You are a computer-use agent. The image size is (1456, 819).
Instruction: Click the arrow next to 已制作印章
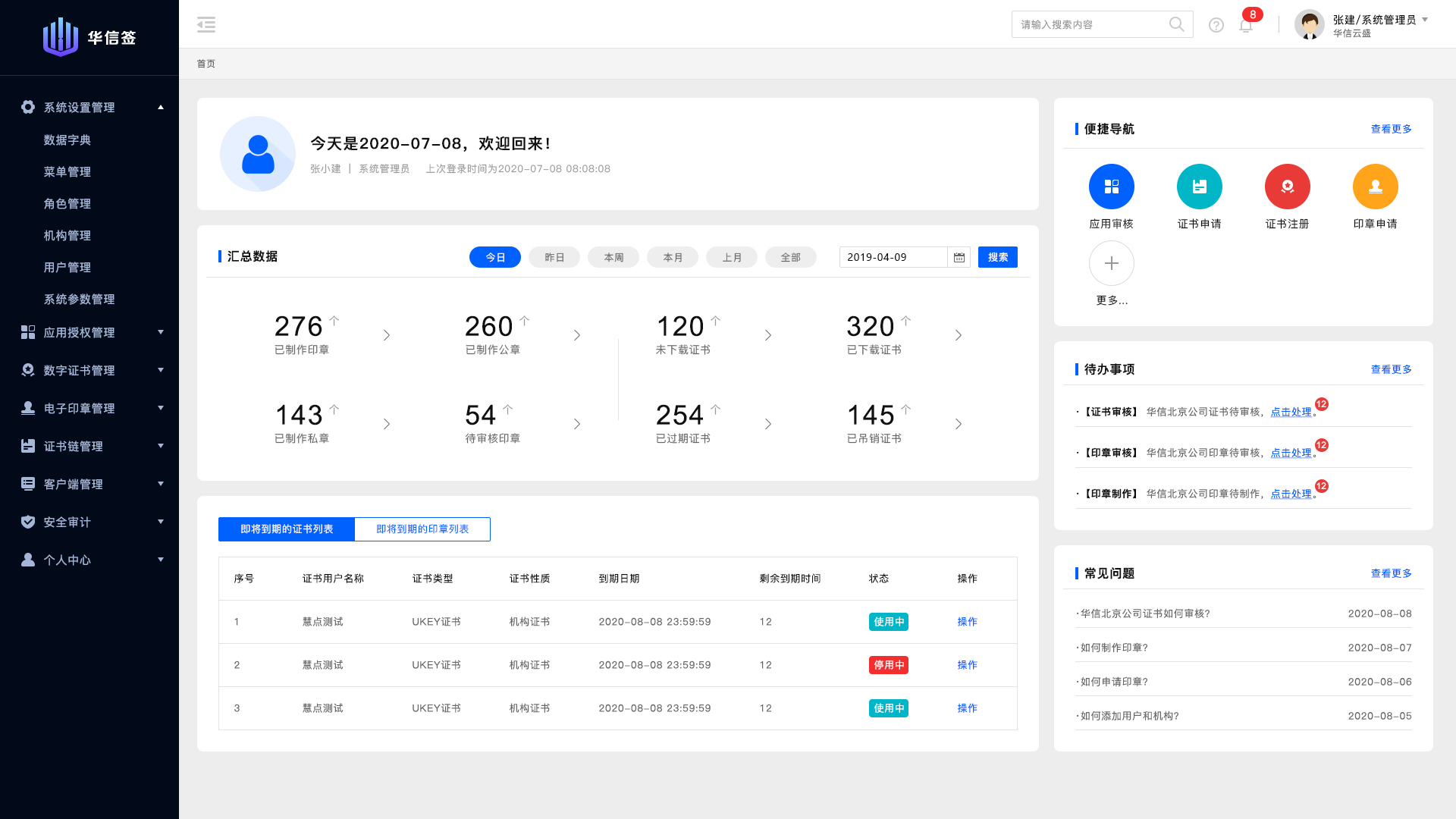click(x=387, y=335)
